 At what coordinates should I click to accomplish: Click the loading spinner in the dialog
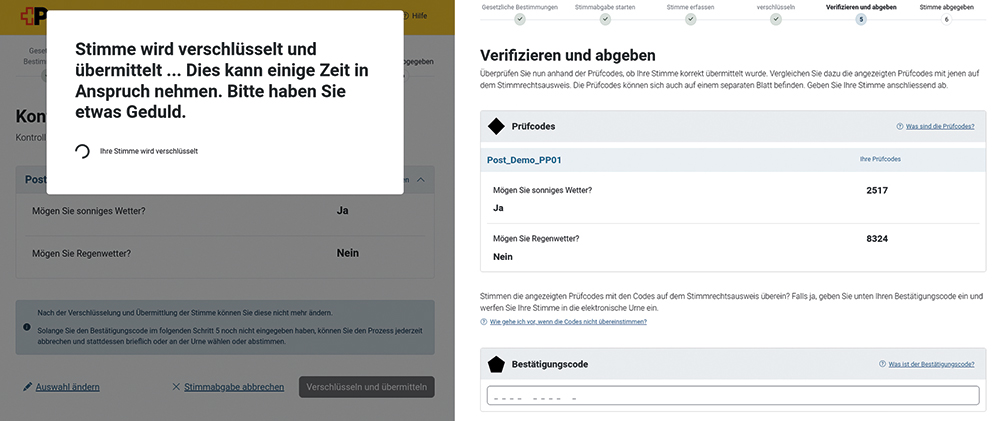click(82, 151)
